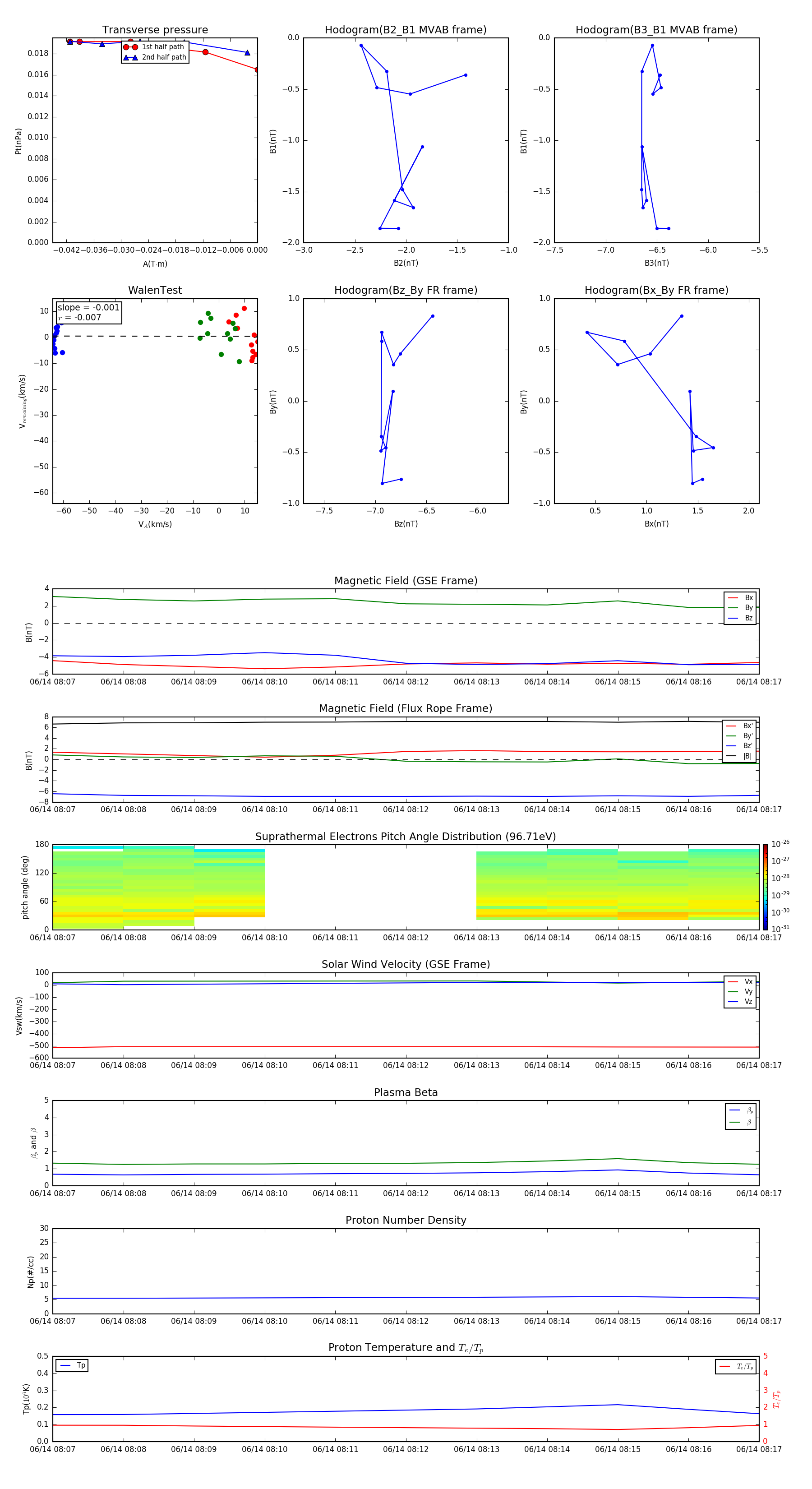The image size is (812, 1489).
Task: Select the "V_A(km/s)" x-axis label
Action: coord(155,525)
